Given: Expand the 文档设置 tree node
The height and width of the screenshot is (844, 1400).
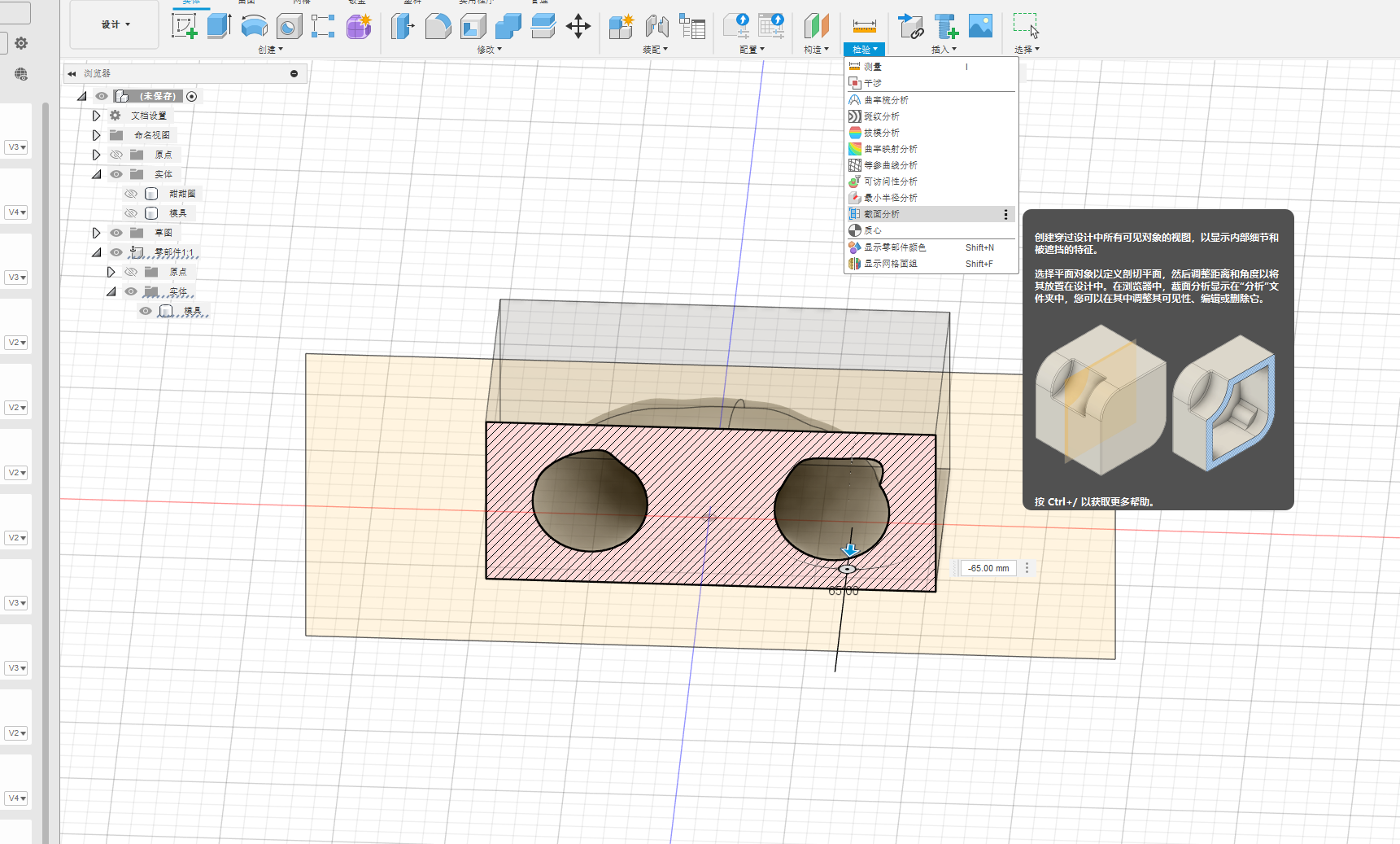Looking at the screenshot, I should coord(96,116).
